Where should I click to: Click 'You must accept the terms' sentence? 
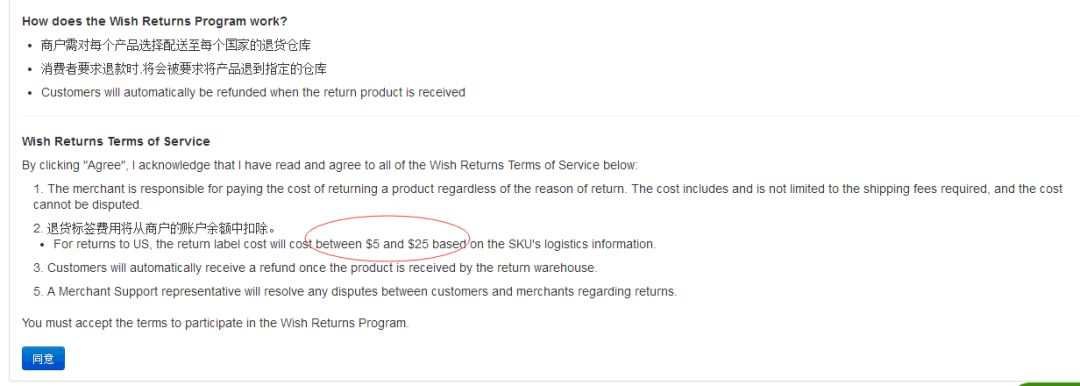[215, 323]
